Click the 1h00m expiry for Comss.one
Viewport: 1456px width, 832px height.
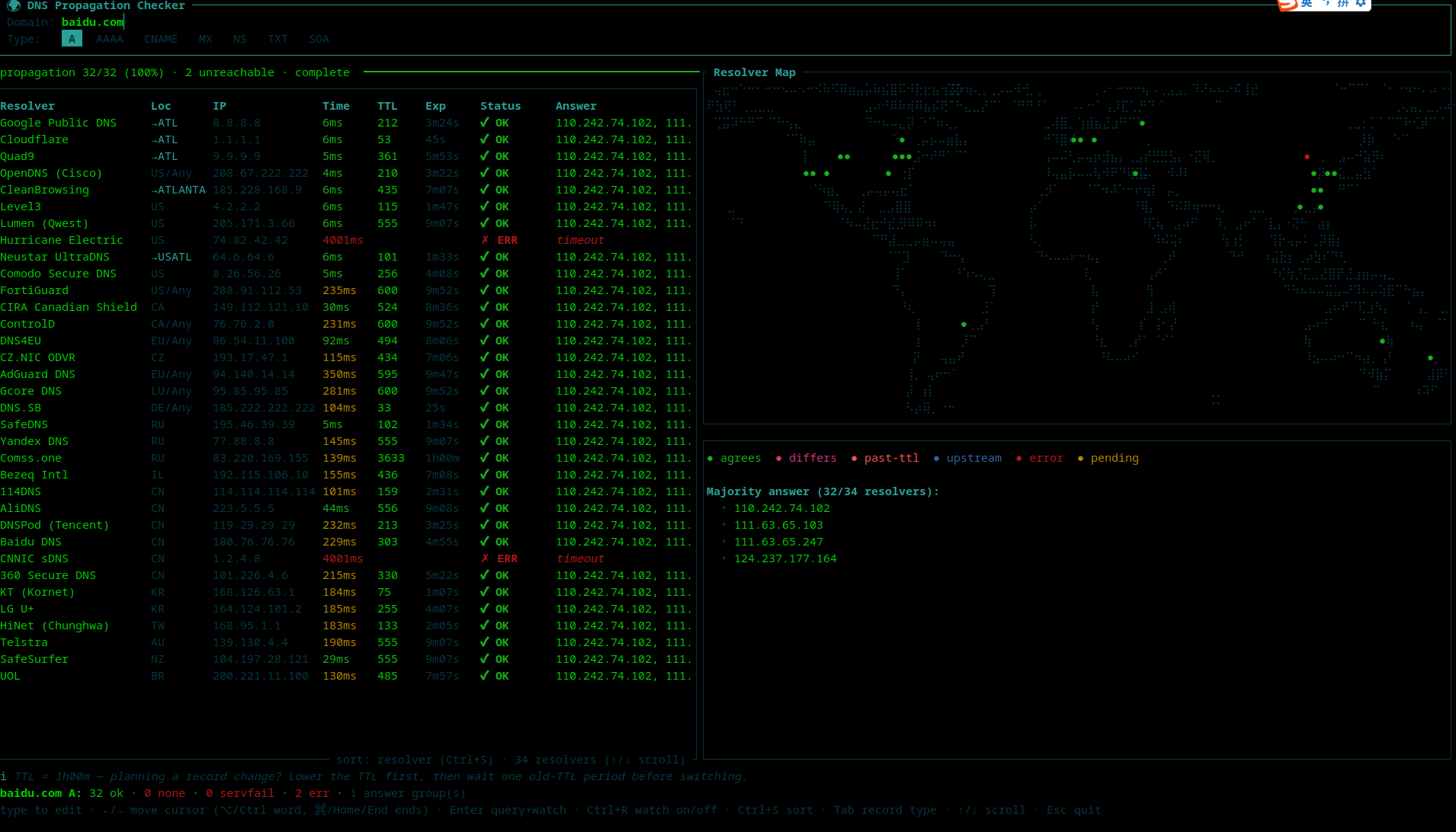point(442,458)
